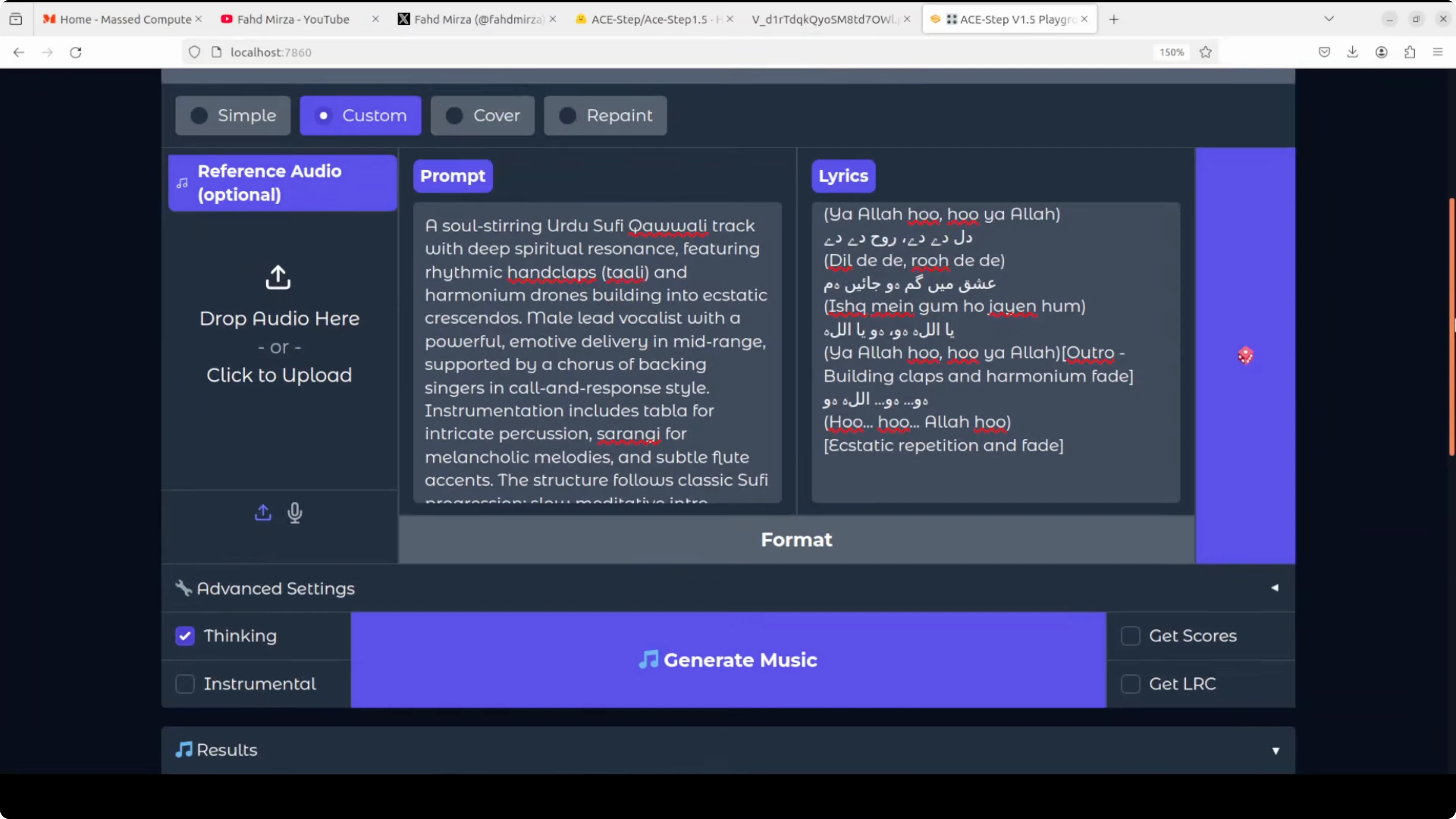Screen dimensions: 1456x819
Task: Open the list all tabs dropdown
Action: tap(1329, 19)
